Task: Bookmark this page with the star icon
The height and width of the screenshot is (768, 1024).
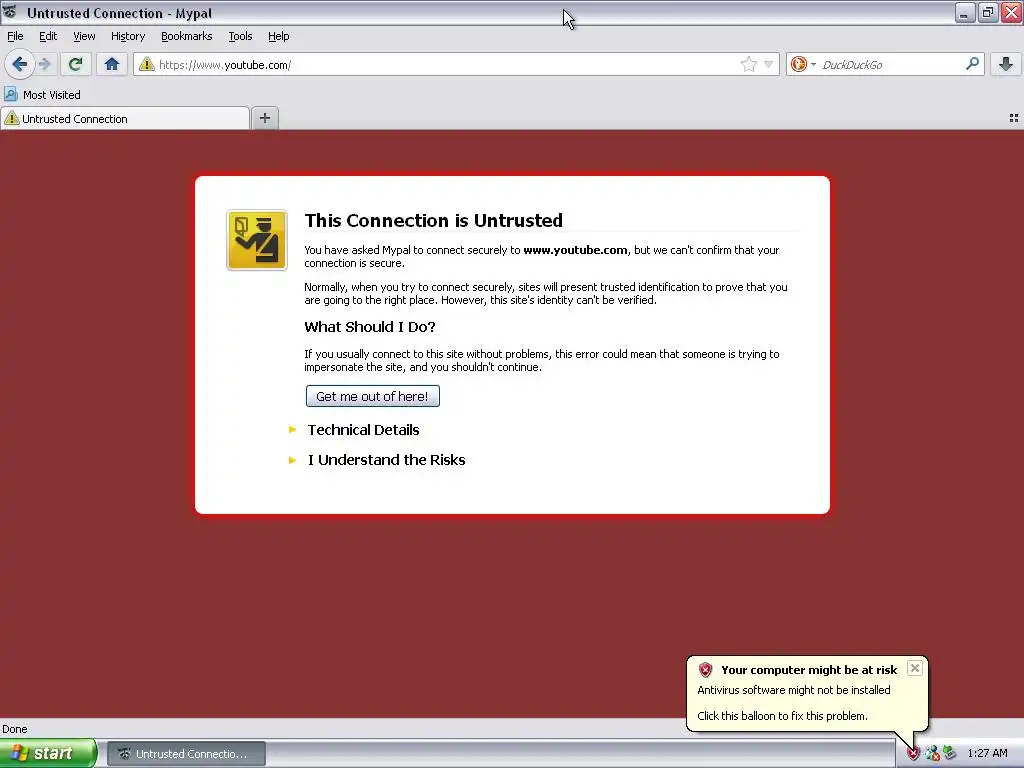Action: point(748,64)
